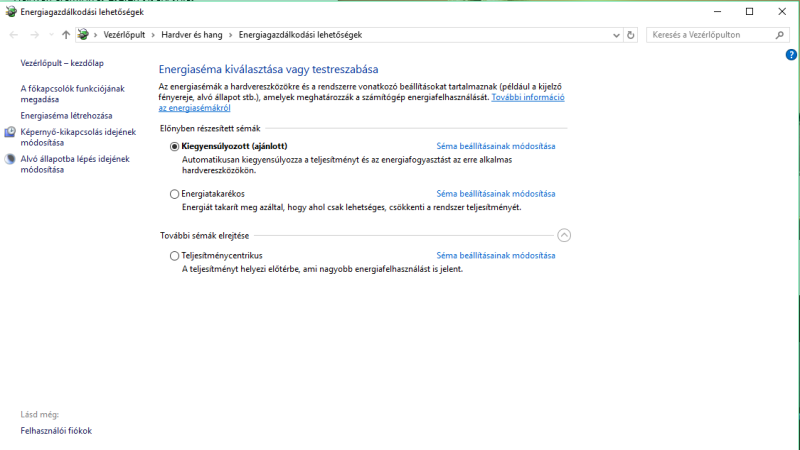
Task: Open Vezérlőpult – kezdőlap link
Action: 62,63
